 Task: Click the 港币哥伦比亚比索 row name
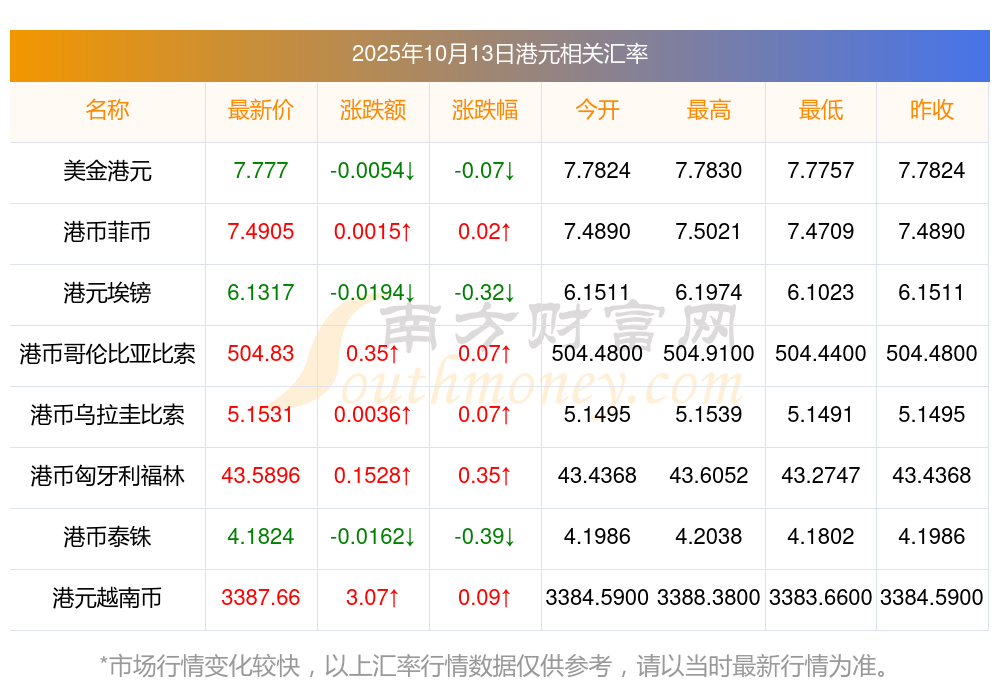click(x=107, y=354)
